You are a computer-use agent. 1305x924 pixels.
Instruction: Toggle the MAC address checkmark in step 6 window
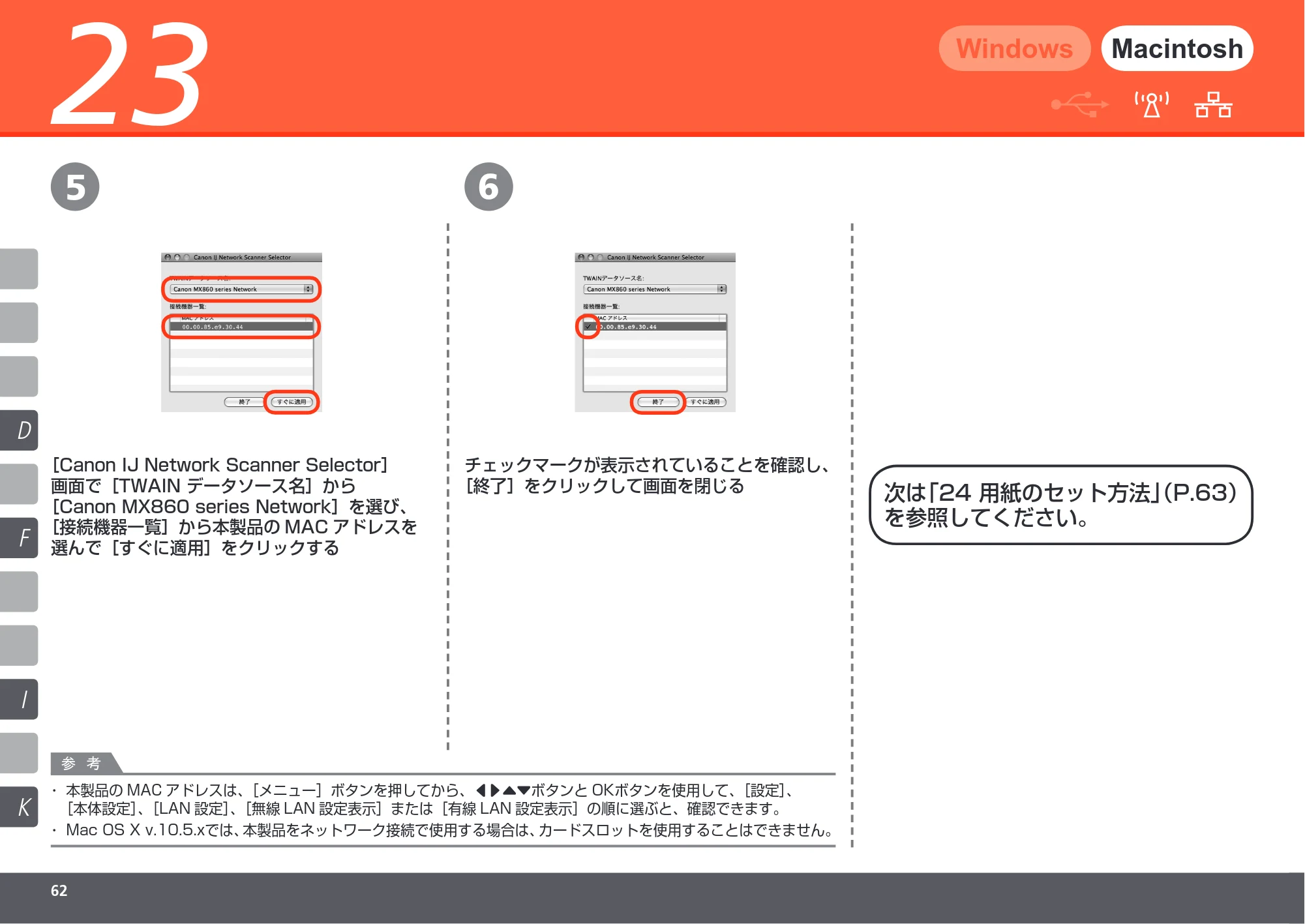pos(588,327)
